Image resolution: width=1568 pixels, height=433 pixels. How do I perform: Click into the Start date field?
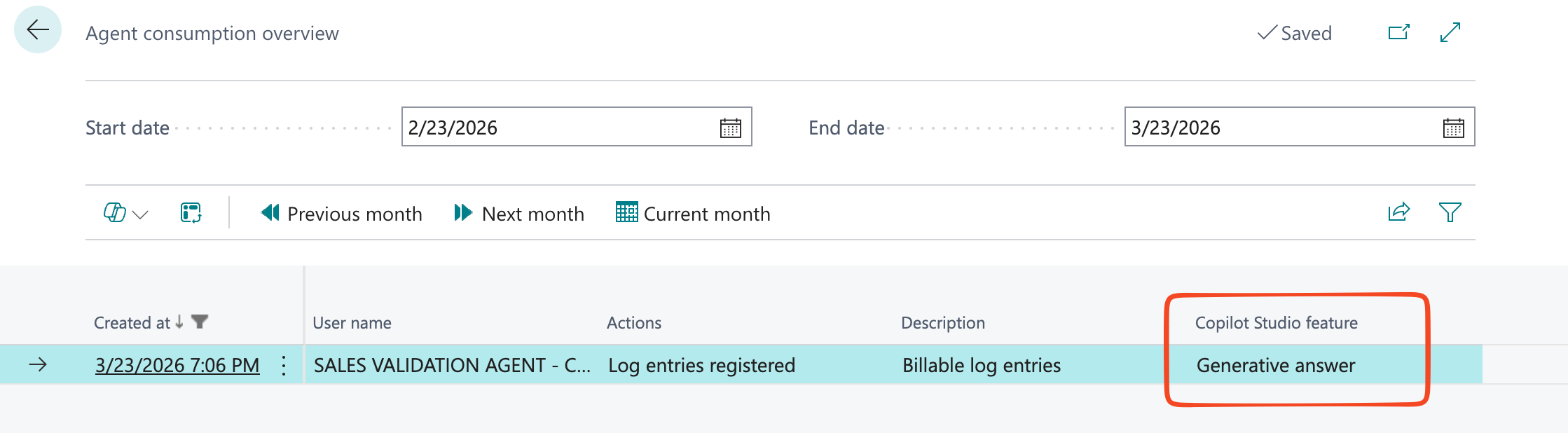coord(553,128)
